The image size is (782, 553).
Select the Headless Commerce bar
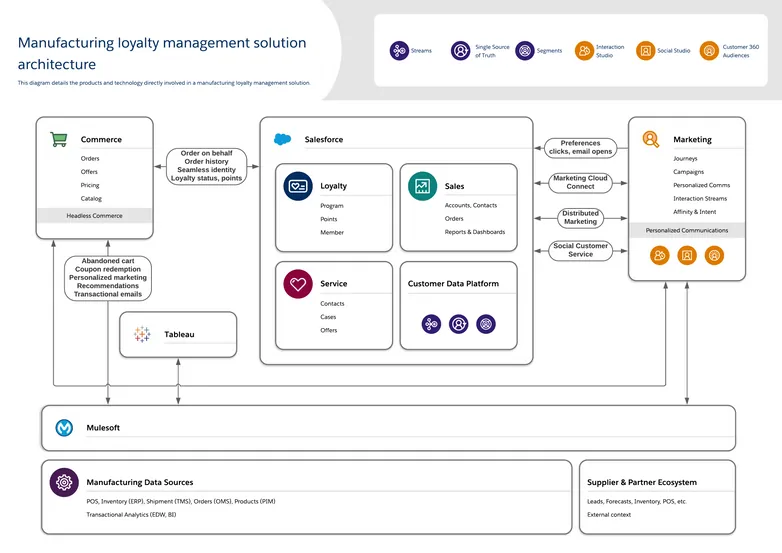[95, 216]
